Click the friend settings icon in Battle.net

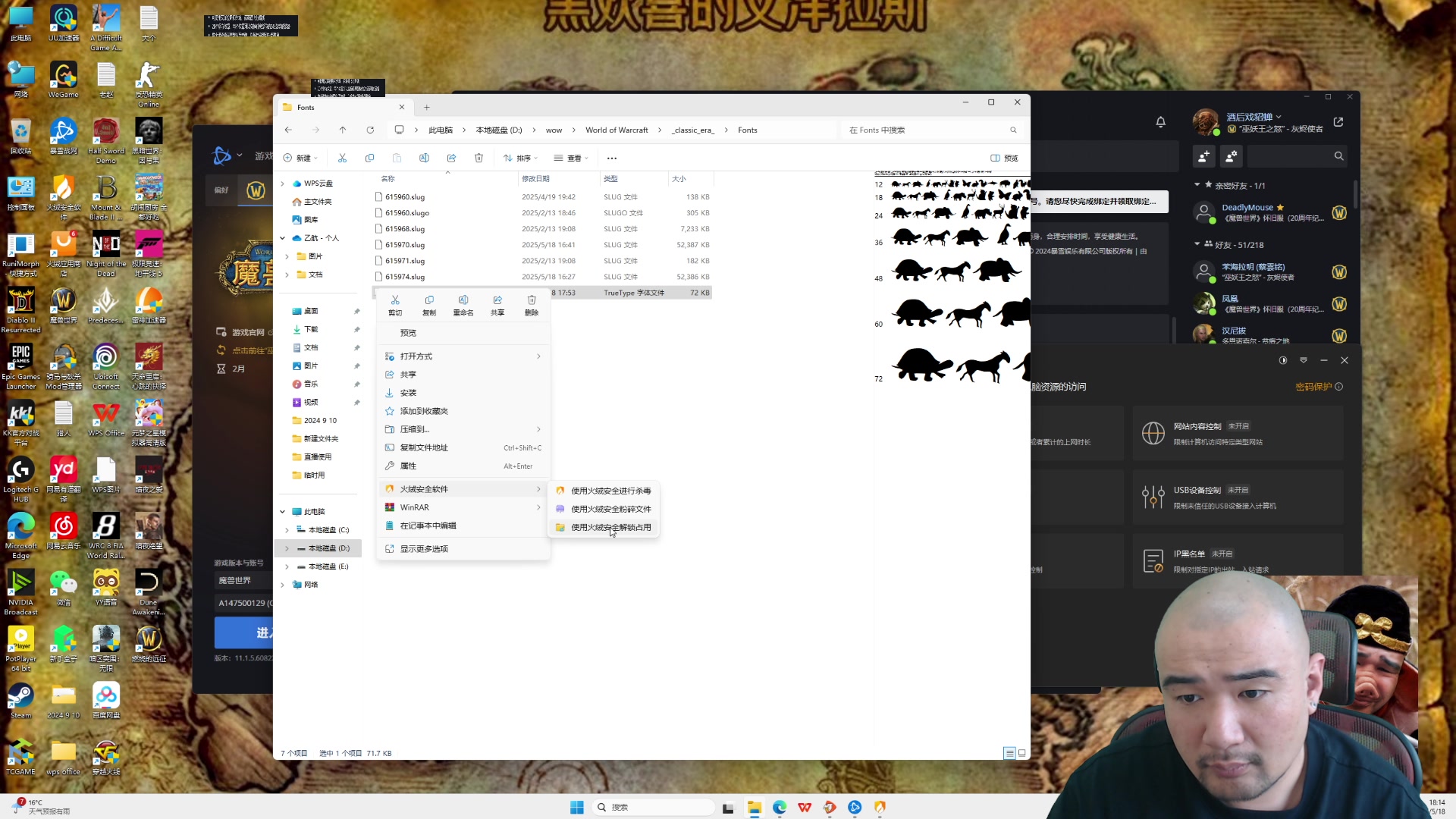(x=1232, y=155)
